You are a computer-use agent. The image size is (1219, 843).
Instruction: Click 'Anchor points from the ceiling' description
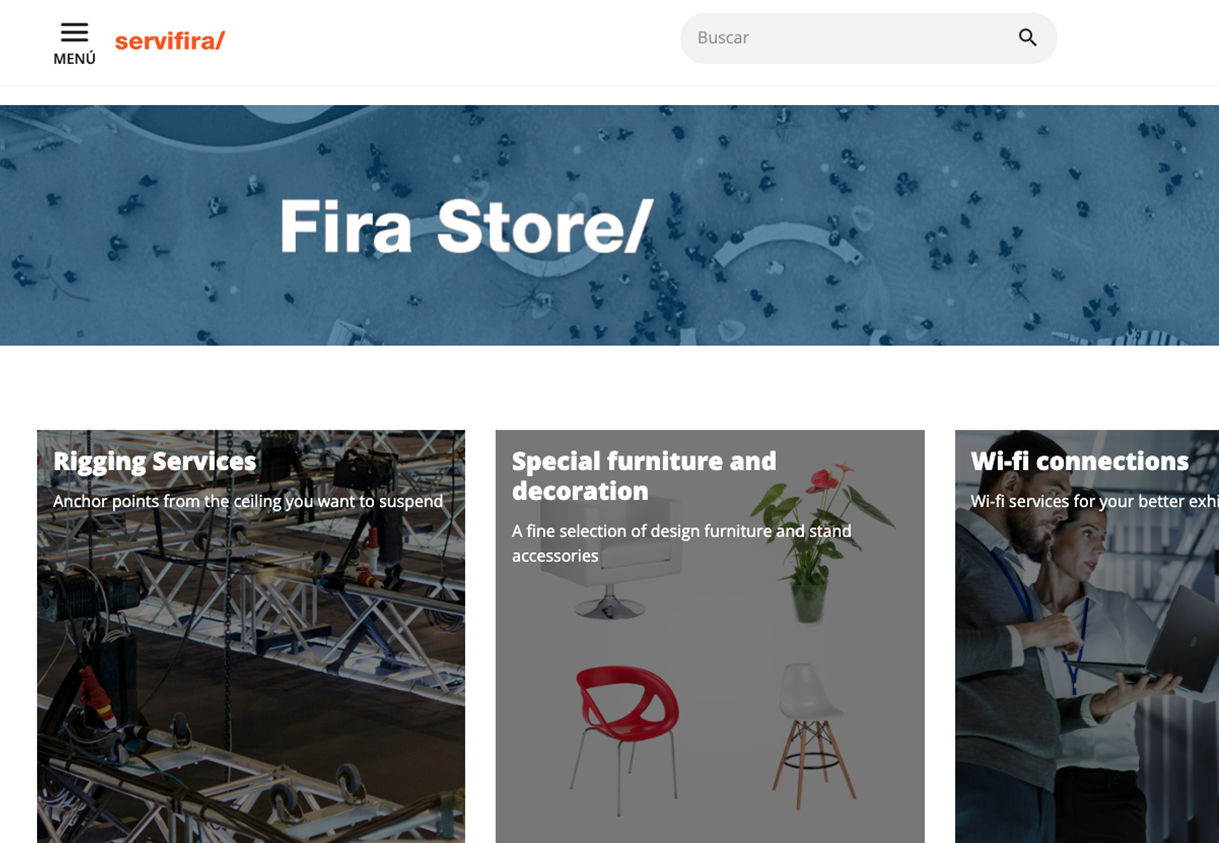(x=248, y=501)
